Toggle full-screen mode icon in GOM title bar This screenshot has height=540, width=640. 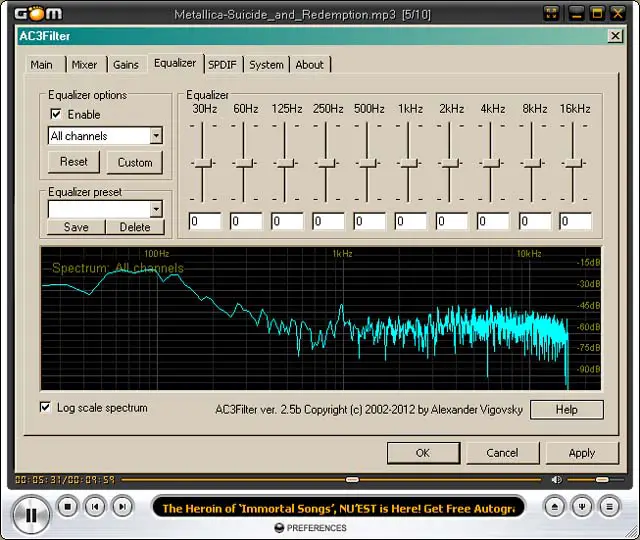coord(551,13)
